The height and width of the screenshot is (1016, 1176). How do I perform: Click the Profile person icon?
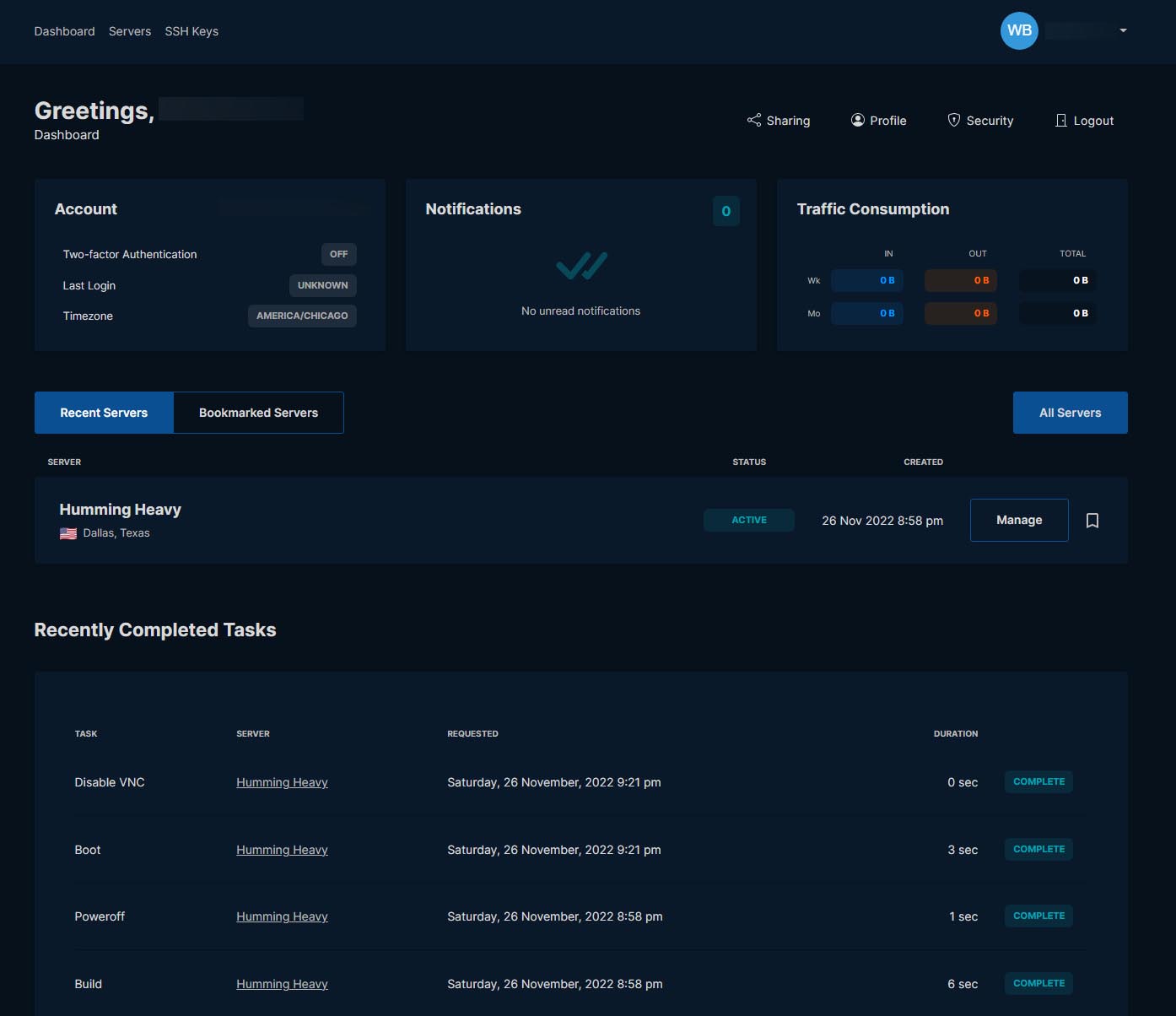click(857, 120)
